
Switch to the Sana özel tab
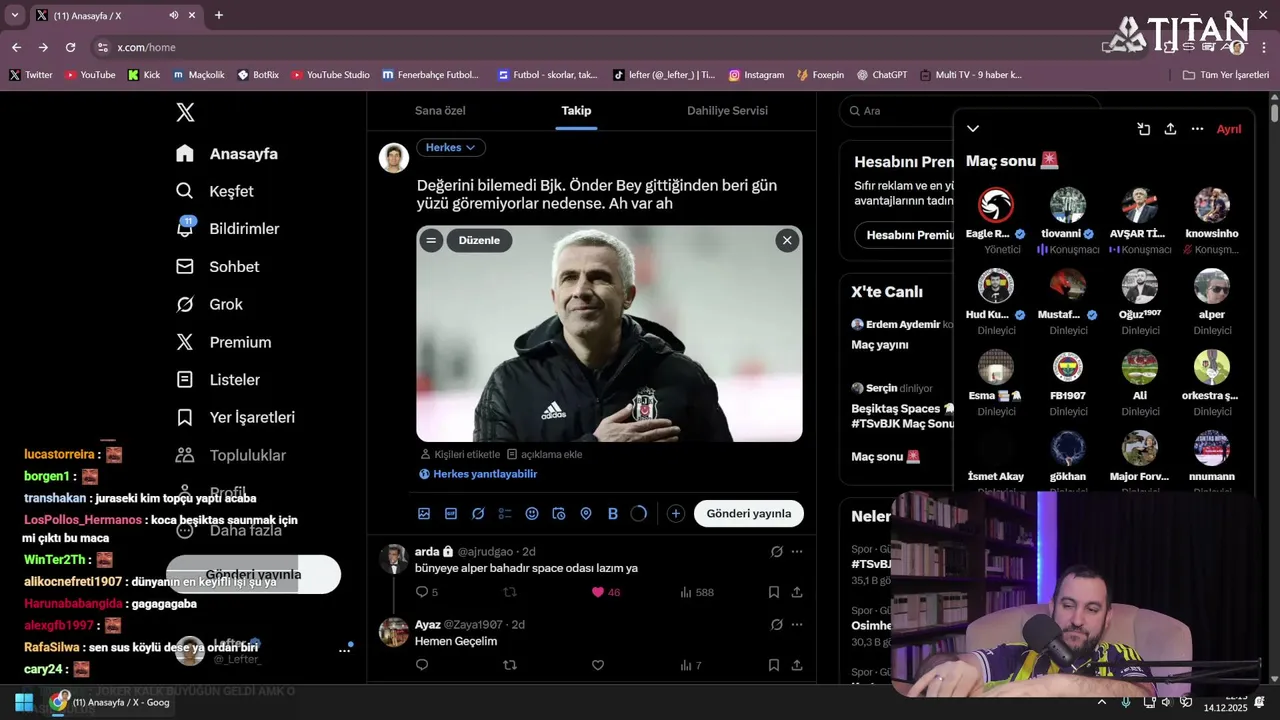tap(440, 111)
